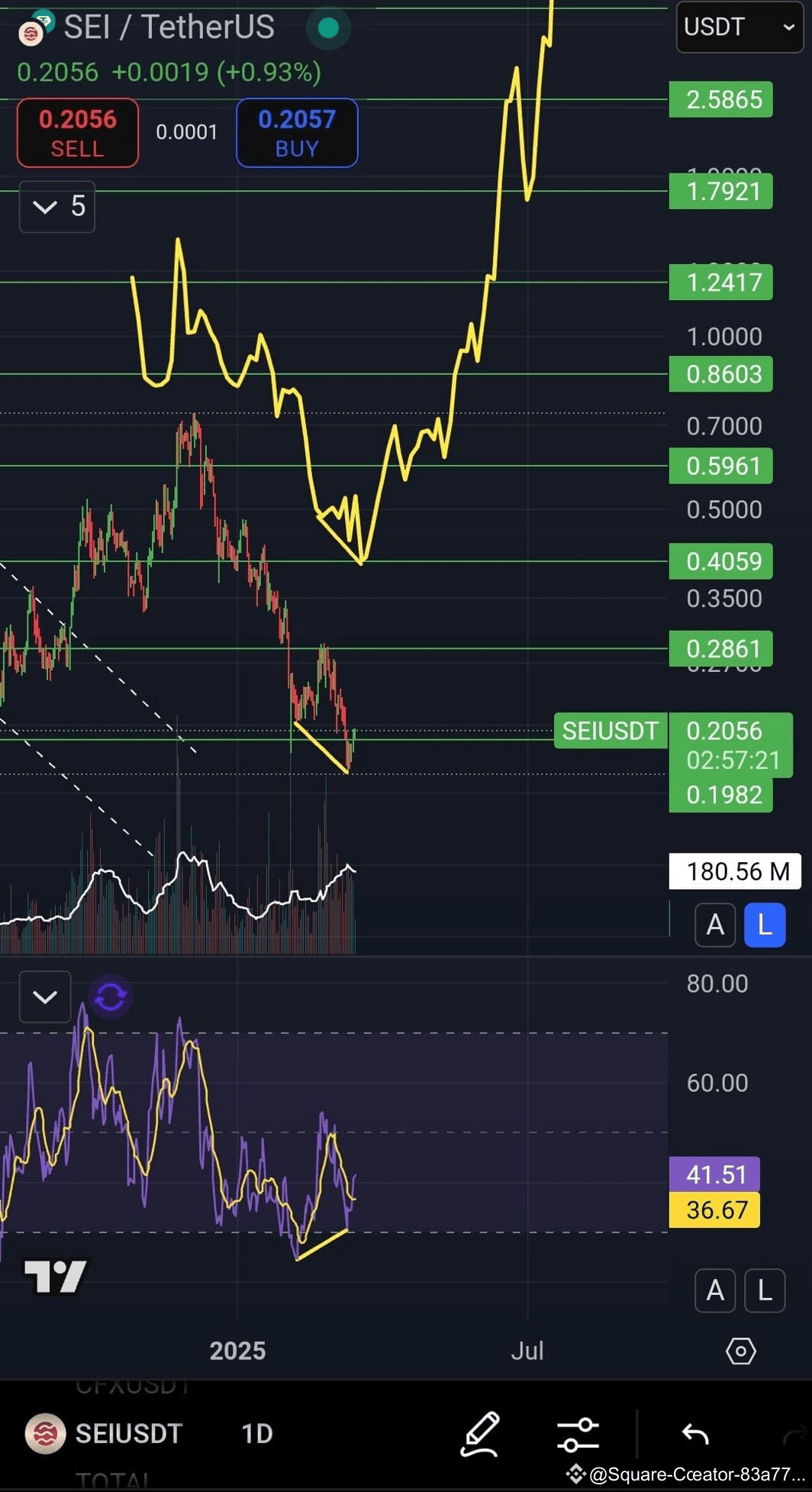Screen dimensions: 812x1492
Task: Click the 0.7000 price axis label
Action: [x=724, y=426]
